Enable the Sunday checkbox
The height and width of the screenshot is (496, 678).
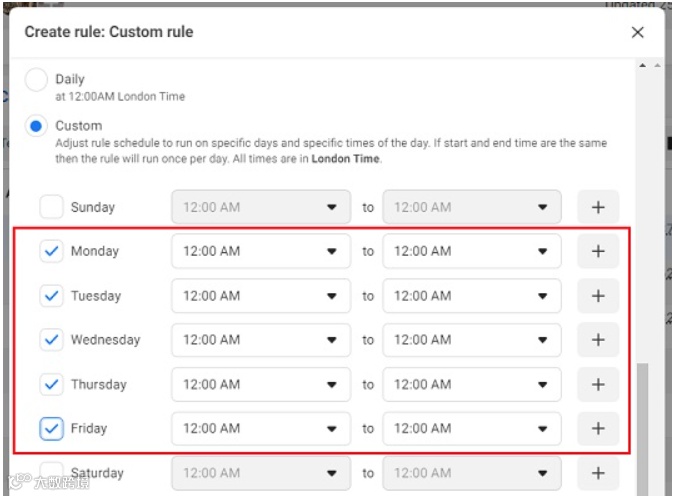(51, 208)
